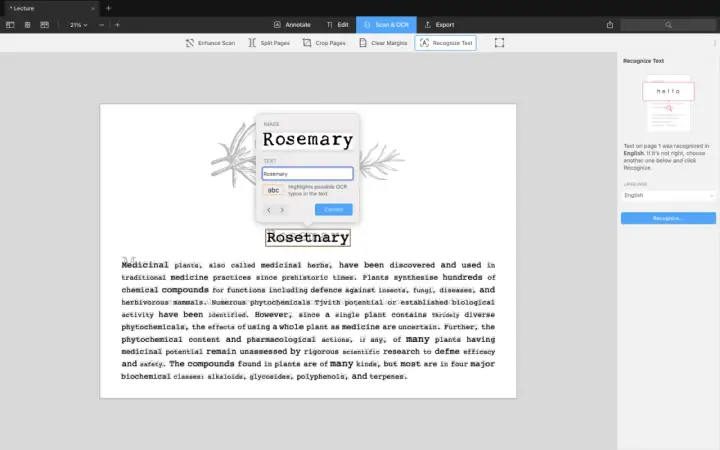Toggle abc OCR typo highlighting

(x=273, y=190)
